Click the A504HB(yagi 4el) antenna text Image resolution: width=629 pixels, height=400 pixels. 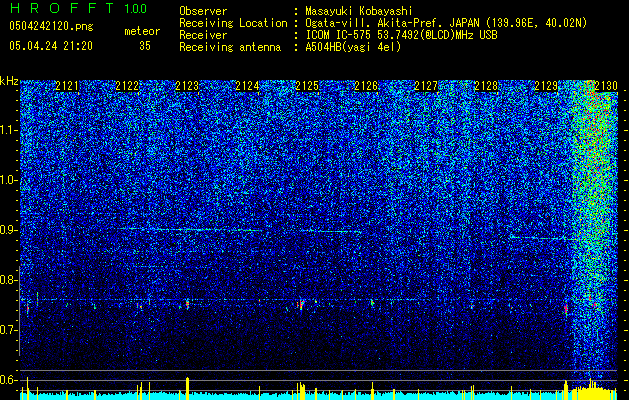353,47
